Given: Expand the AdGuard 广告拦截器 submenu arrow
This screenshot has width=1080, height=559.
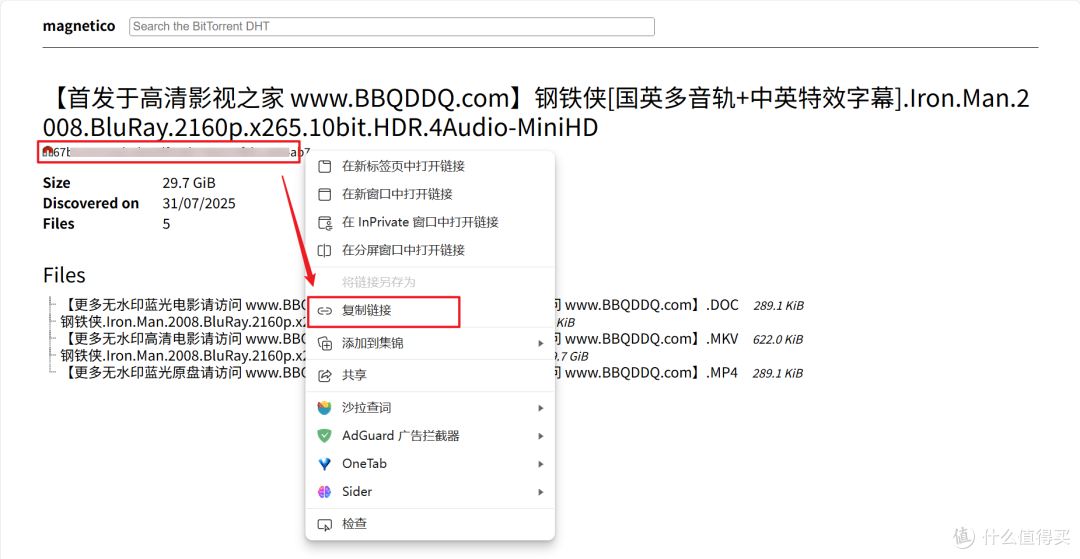Looking at the screenshot, I should [x=541, y=436].
